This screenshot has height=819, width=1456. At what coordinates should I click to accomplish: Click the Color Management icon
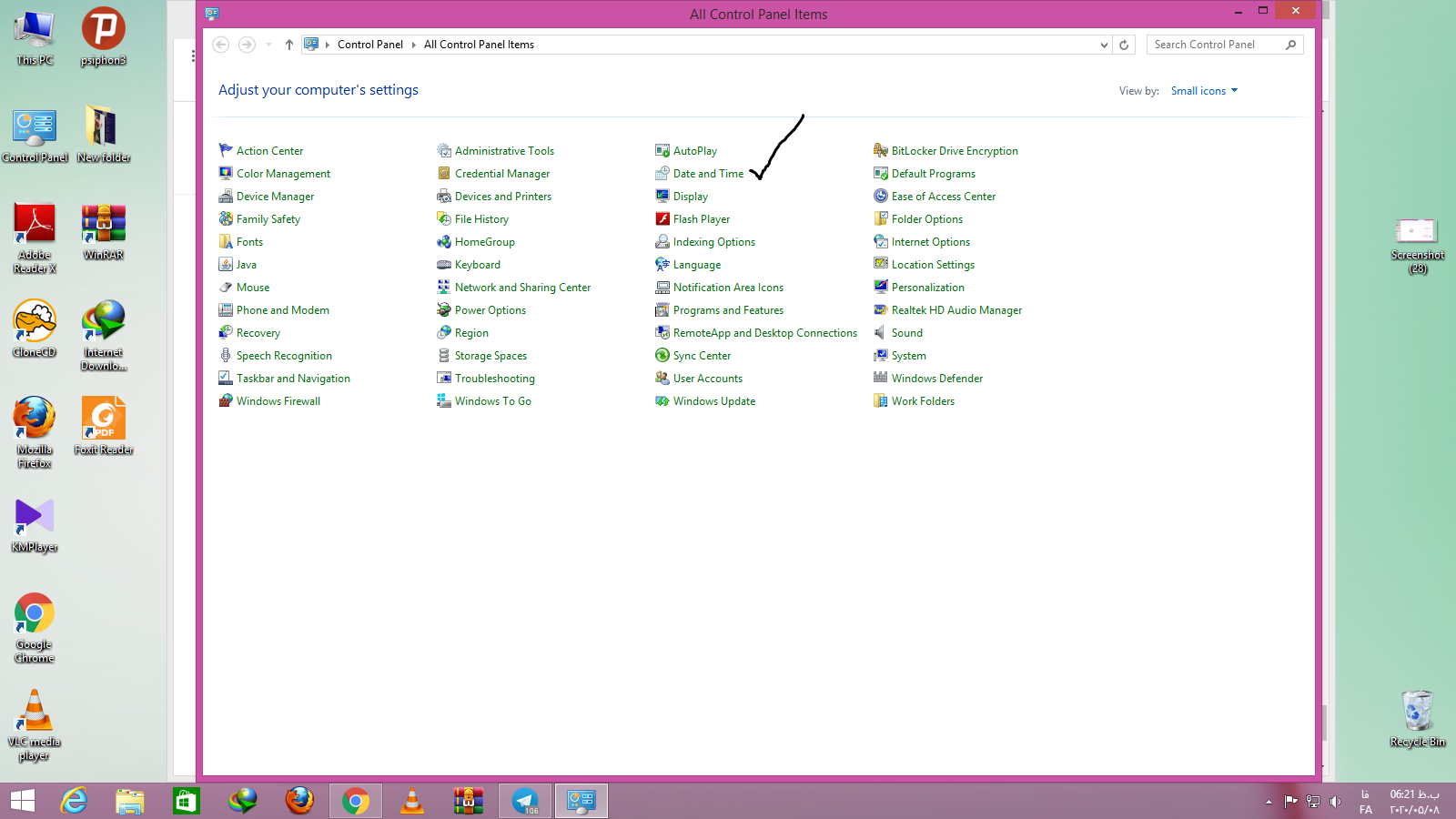click(226, 173)
